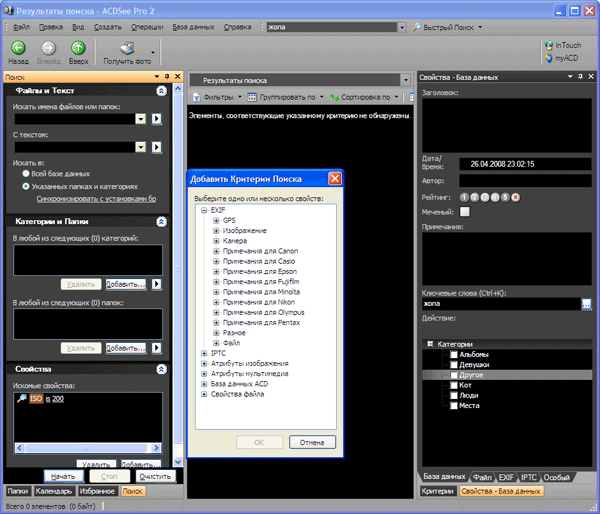Set rating 5 in properties panel
The height and width of the screenshot is (514, 600).
505,197
